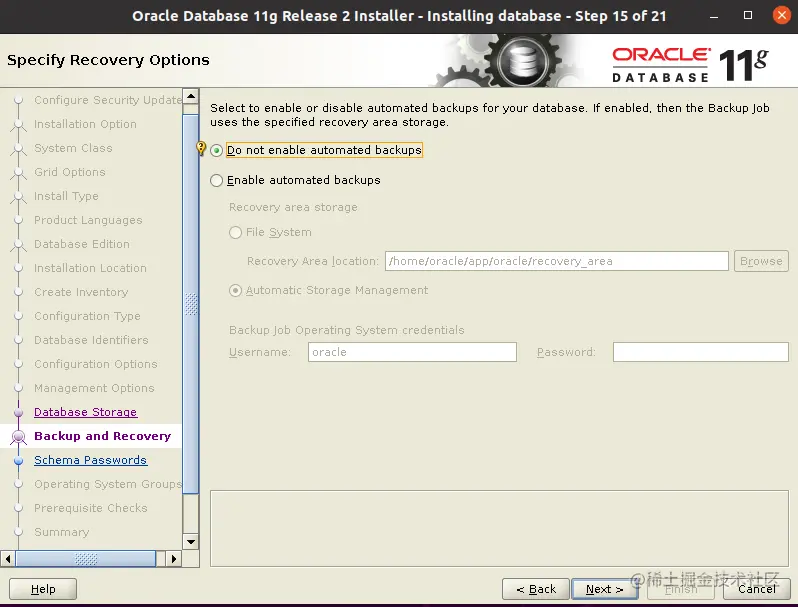
Task: Close the installer with the orange X
Action: 781,15
